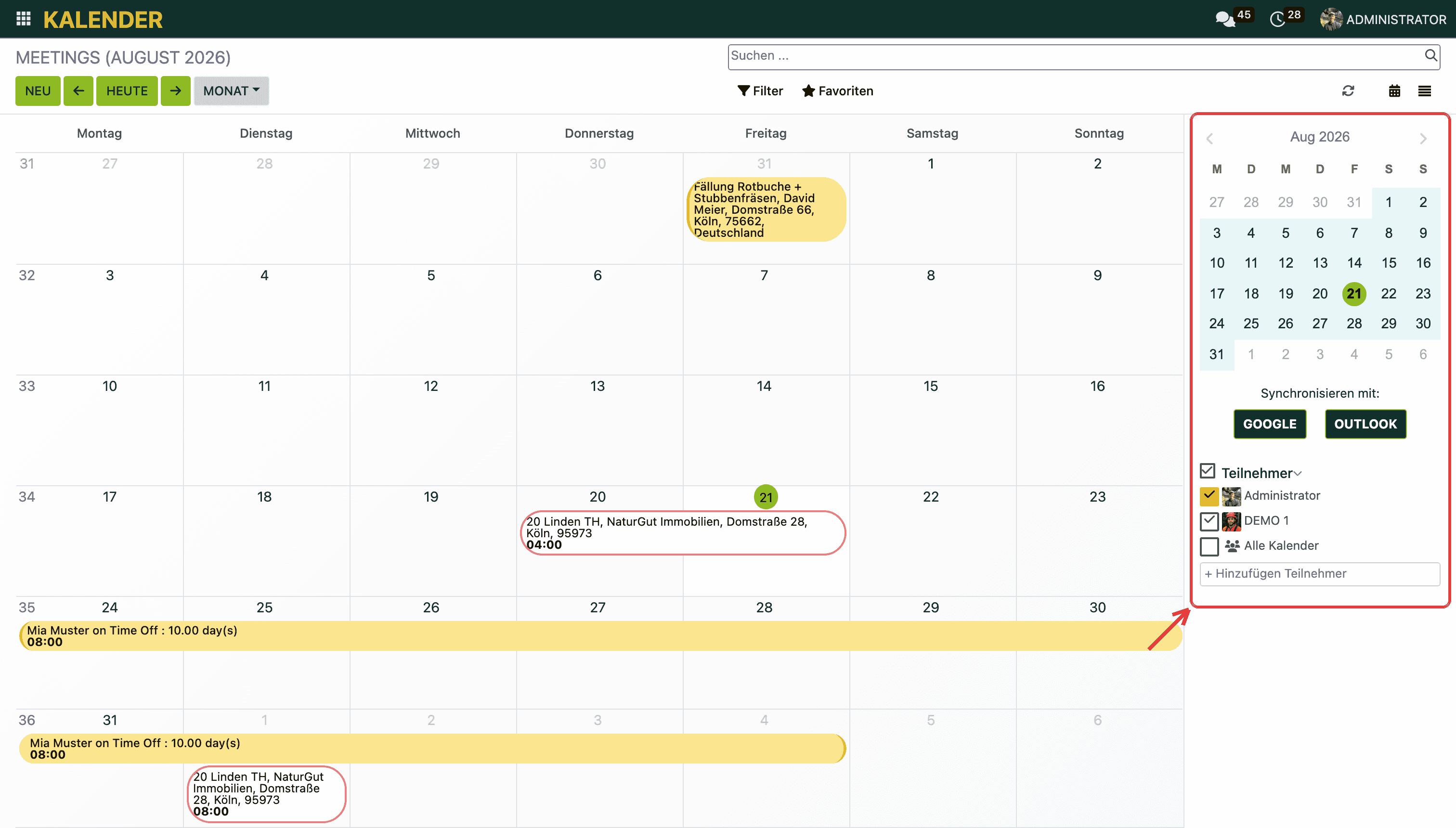The height and width of the screenshot is (828, 1456).
Task: Switch to list view icon
Action: coord(1424,91)
